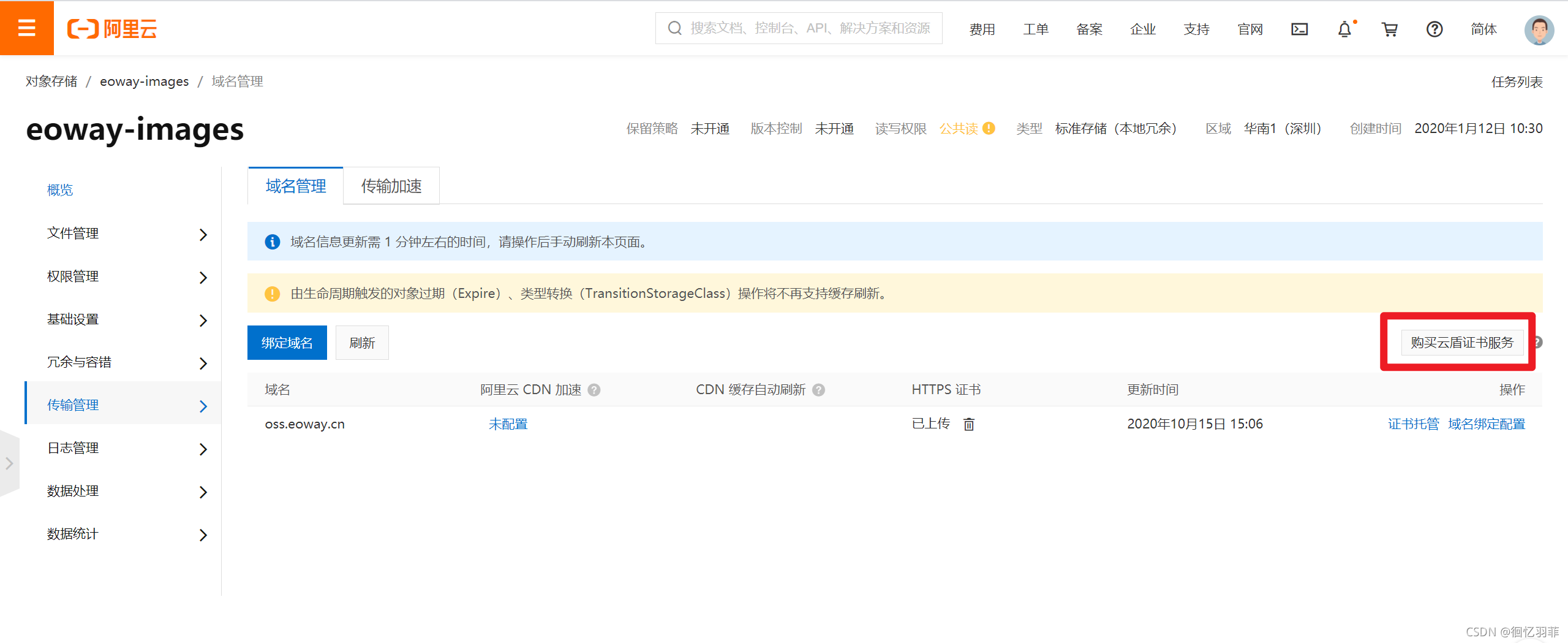This screenshot has height=643, width=1568.
Task: Open the shopping cart icon
Action: point(1390,29)
